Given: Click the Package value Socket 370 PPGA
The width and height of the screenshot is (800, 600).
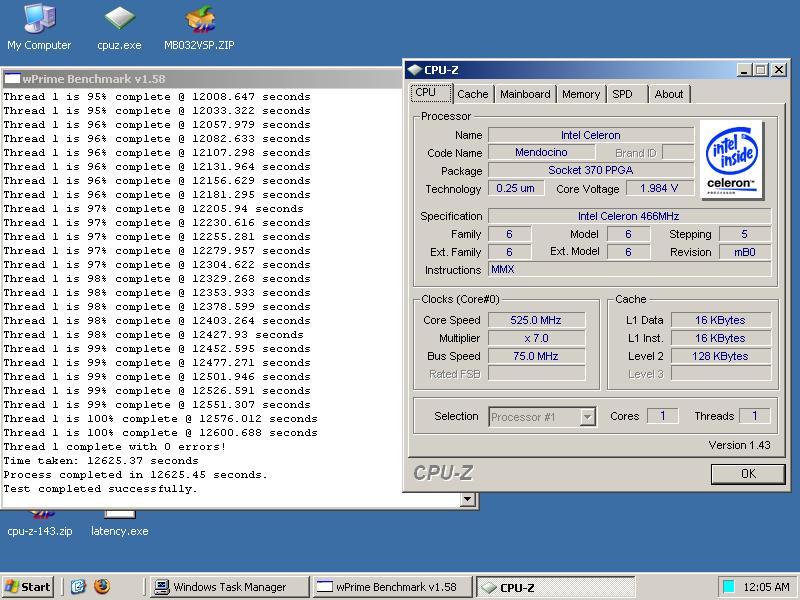Looking at the screenshot, I should [591, 170].
